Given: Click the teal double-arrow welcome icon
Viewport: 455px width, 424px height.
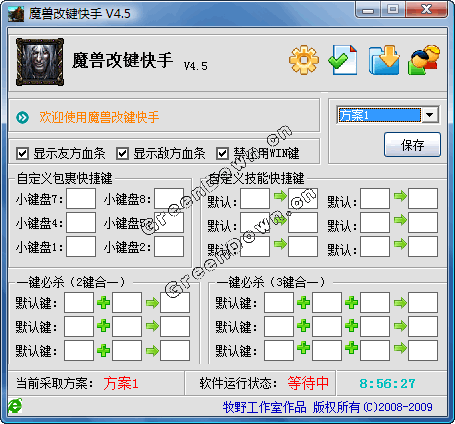Looking at the screenshot, I should 23,117.
